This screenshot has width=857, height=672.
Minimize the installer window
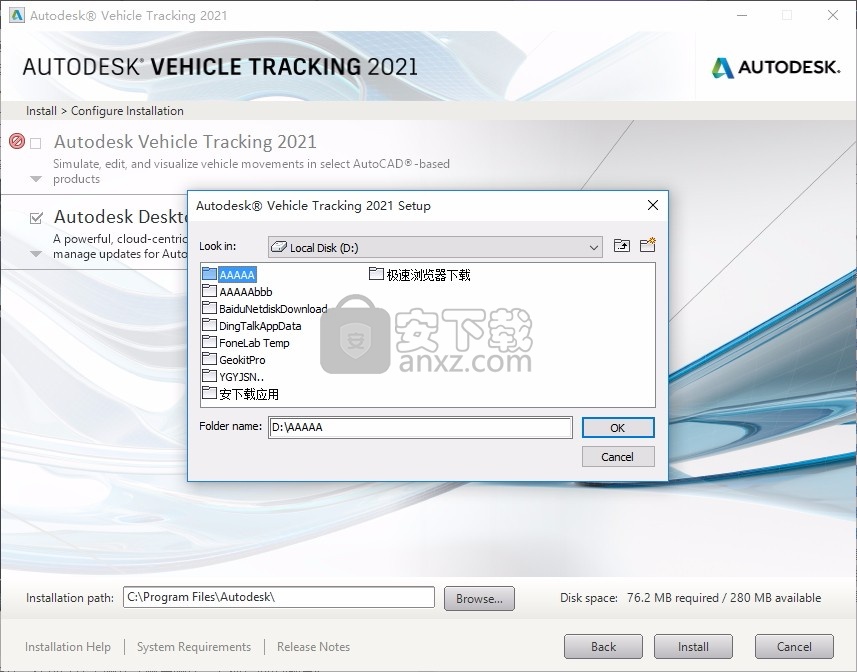[742, 15]
